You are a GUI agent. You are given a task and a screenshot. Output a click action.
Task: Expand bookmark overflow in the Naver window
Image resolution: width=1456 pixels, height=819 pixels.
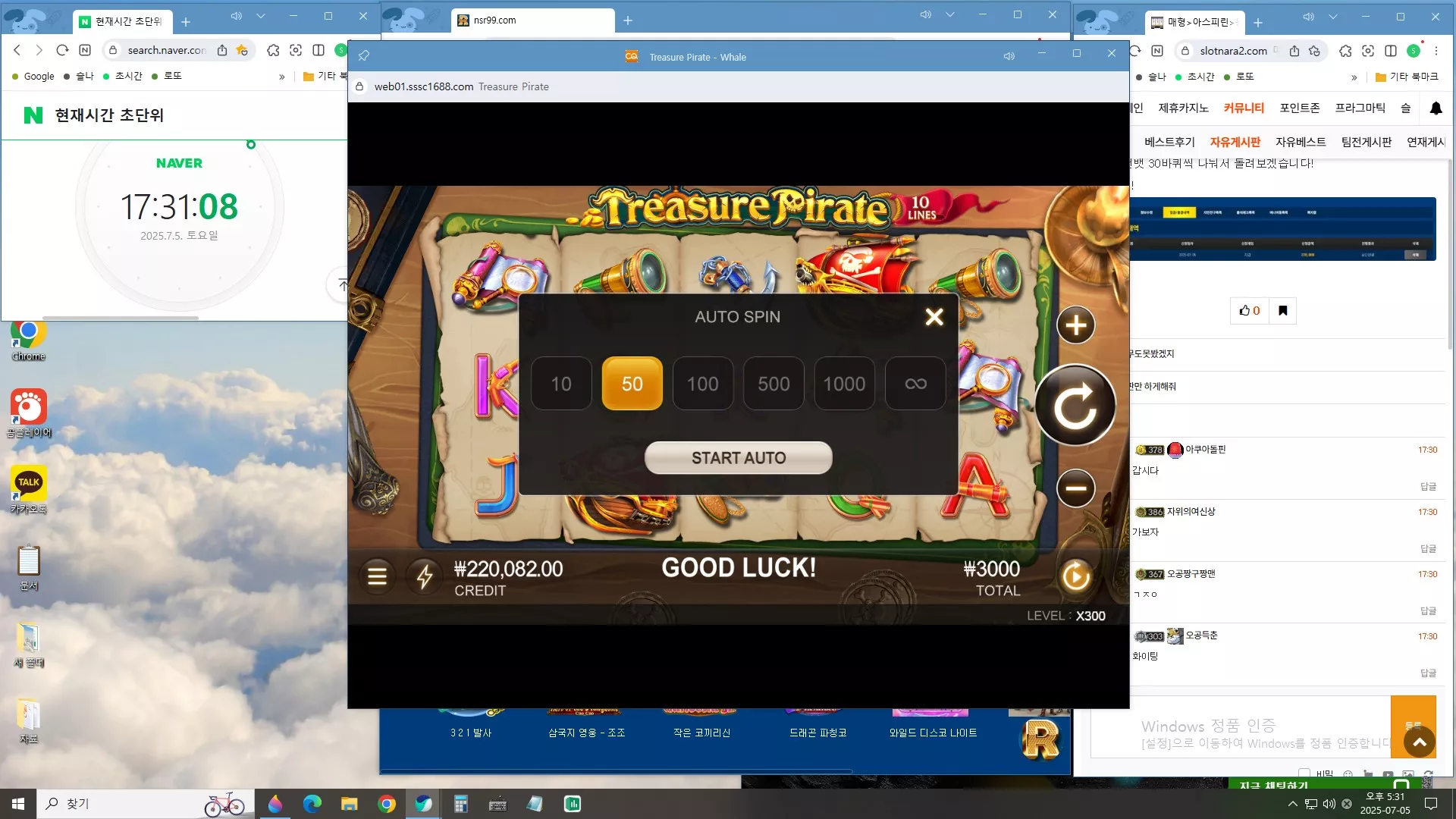(282, 77)
